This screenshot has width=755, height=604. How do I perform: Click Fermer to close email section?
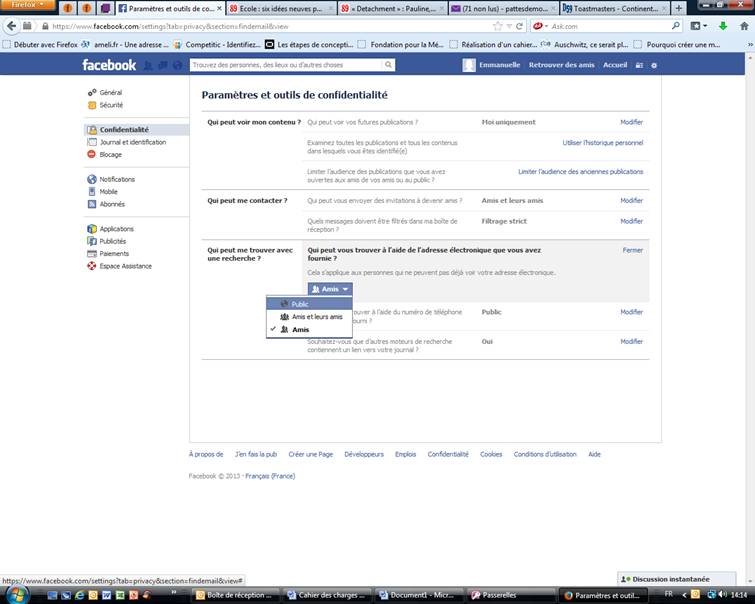tap(633, 250)
